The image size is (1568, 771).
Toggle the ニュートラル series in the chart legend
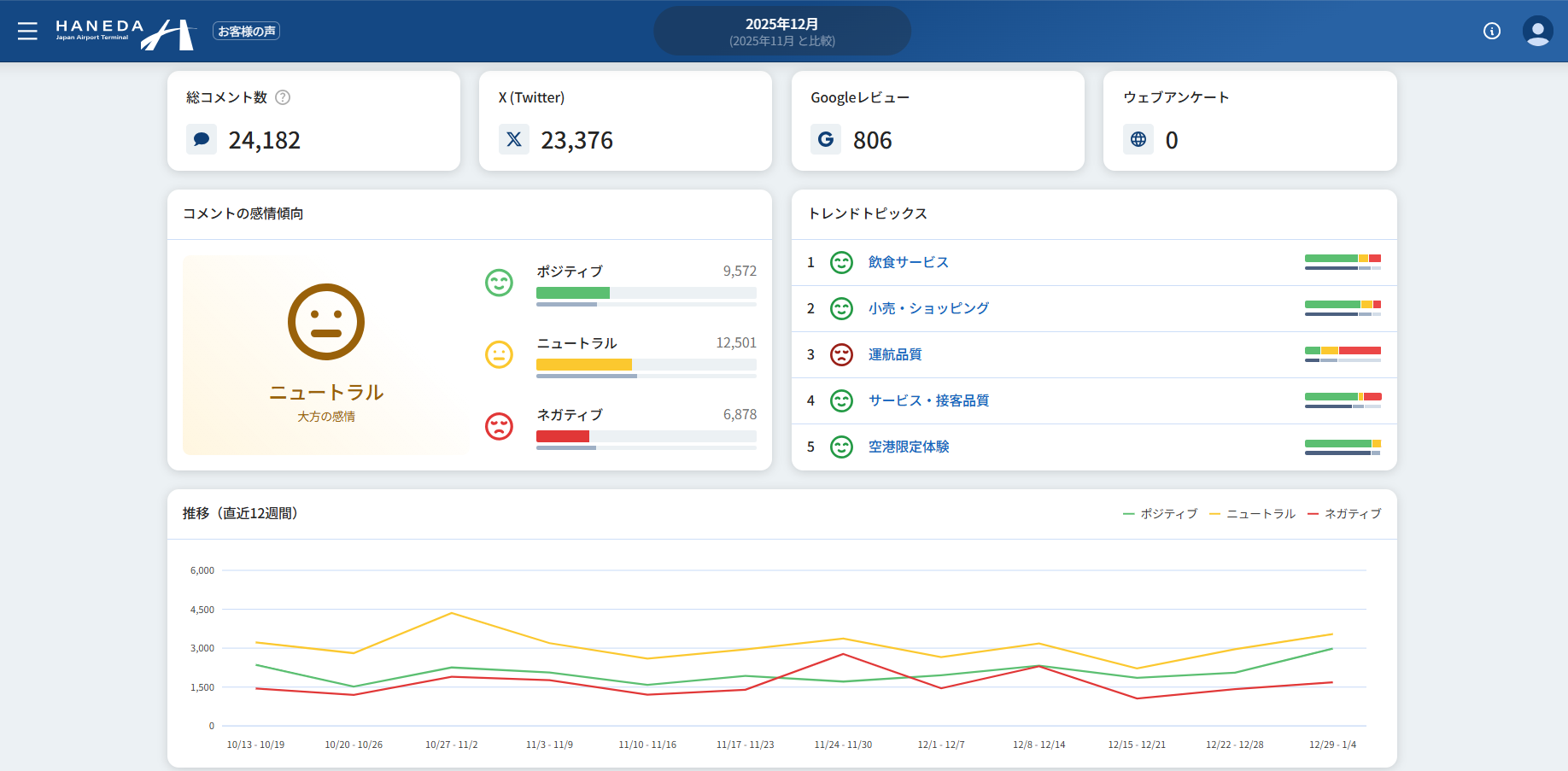[1259, 513]
